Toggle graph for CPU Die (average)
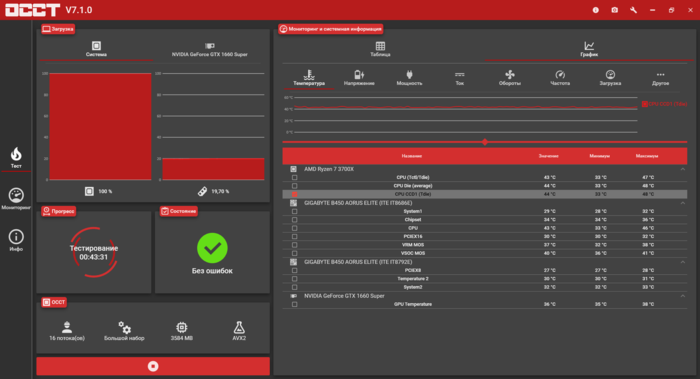Screen dimensions: 700x379 coord(294,186)
